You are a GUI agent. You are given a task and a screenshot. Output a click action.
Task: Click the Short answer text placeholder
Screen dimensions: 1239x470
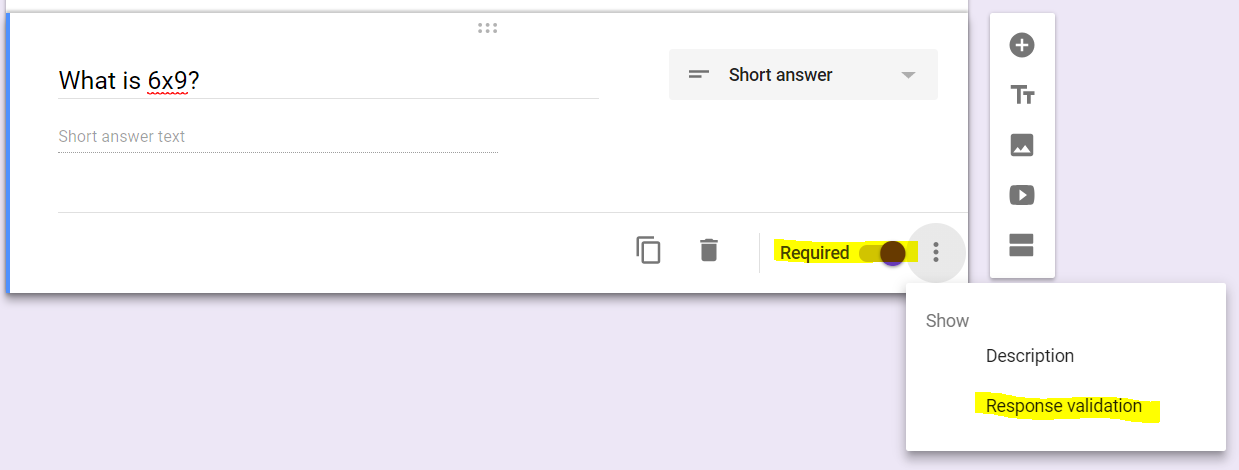pyautogui.click(x=122, y=136)
